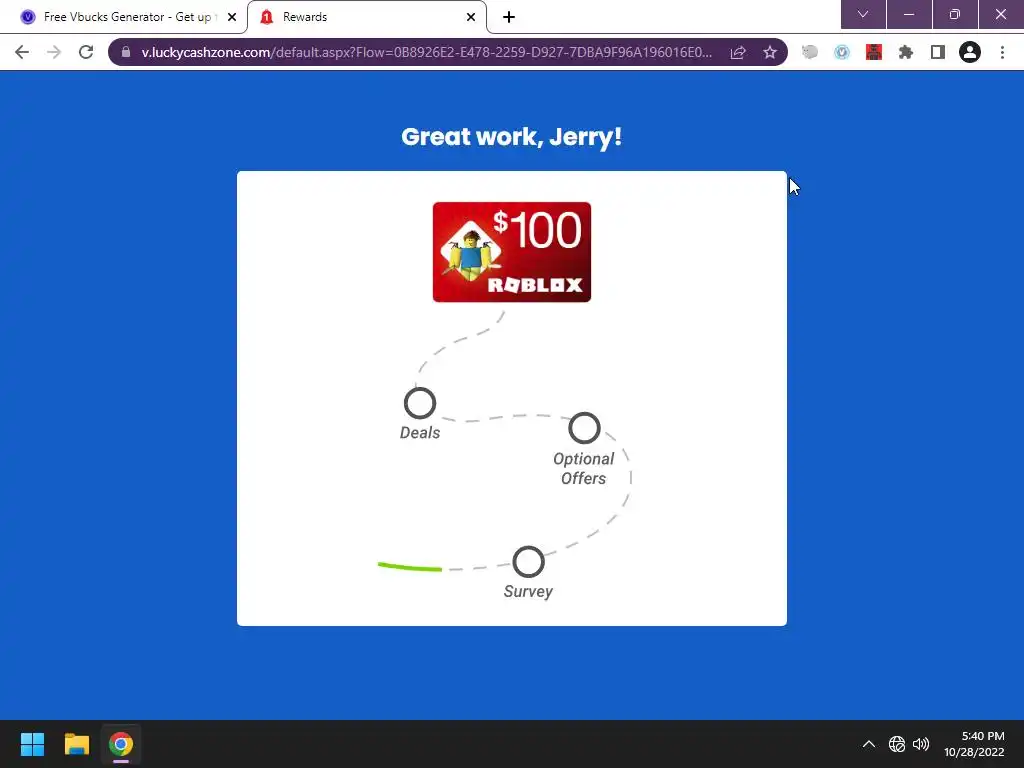Click the $100 Roblox gift card image
This screenshot has width=1024, height=768.
512,252
